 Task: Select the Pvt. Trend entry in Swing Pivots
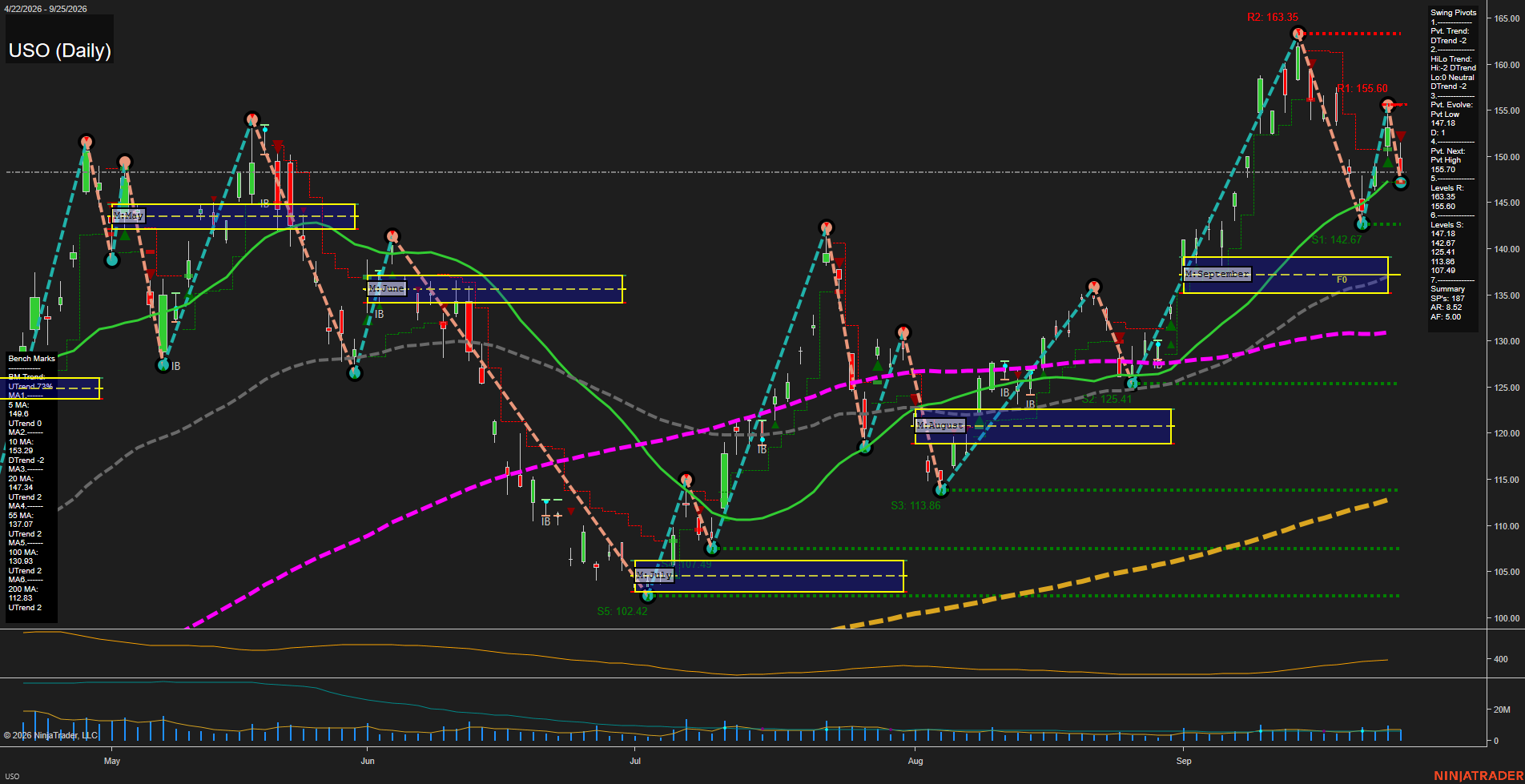click(x=1450, y=31)
